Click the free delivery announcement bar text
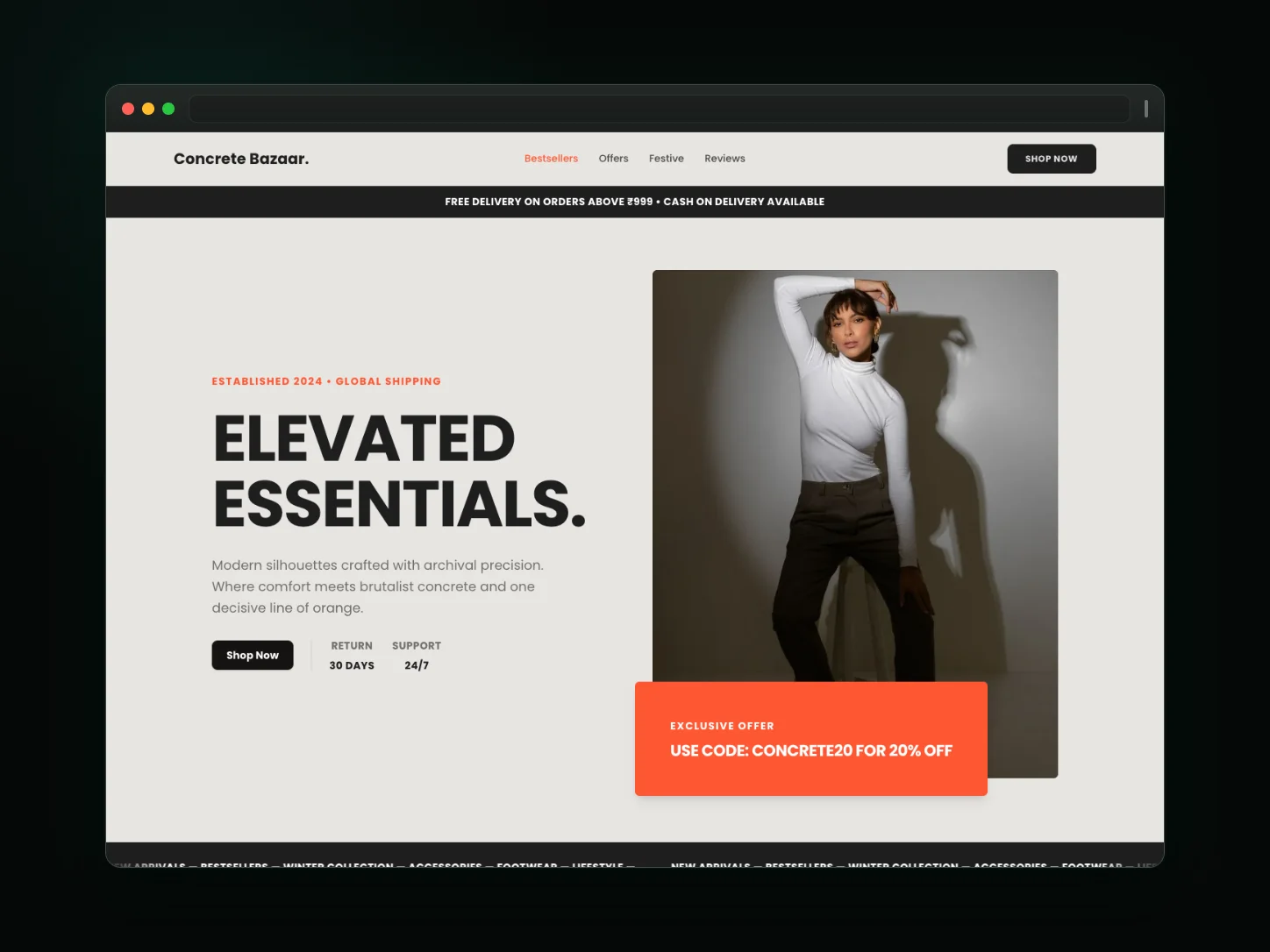This screenshot has height=952, width=1270. [634, 202]
